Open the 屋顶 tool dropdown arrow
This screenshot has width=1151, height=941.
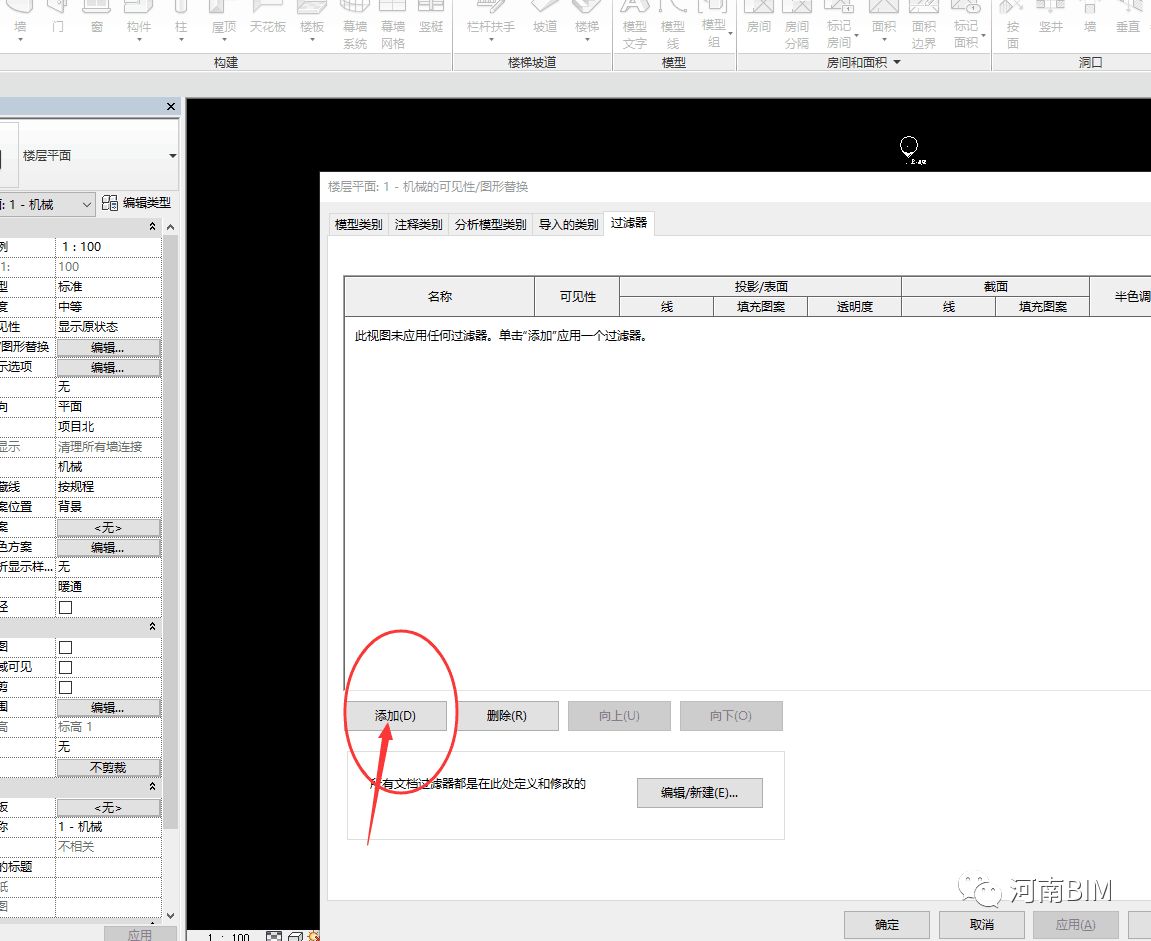pyautogui.click(x=224, y=40)
